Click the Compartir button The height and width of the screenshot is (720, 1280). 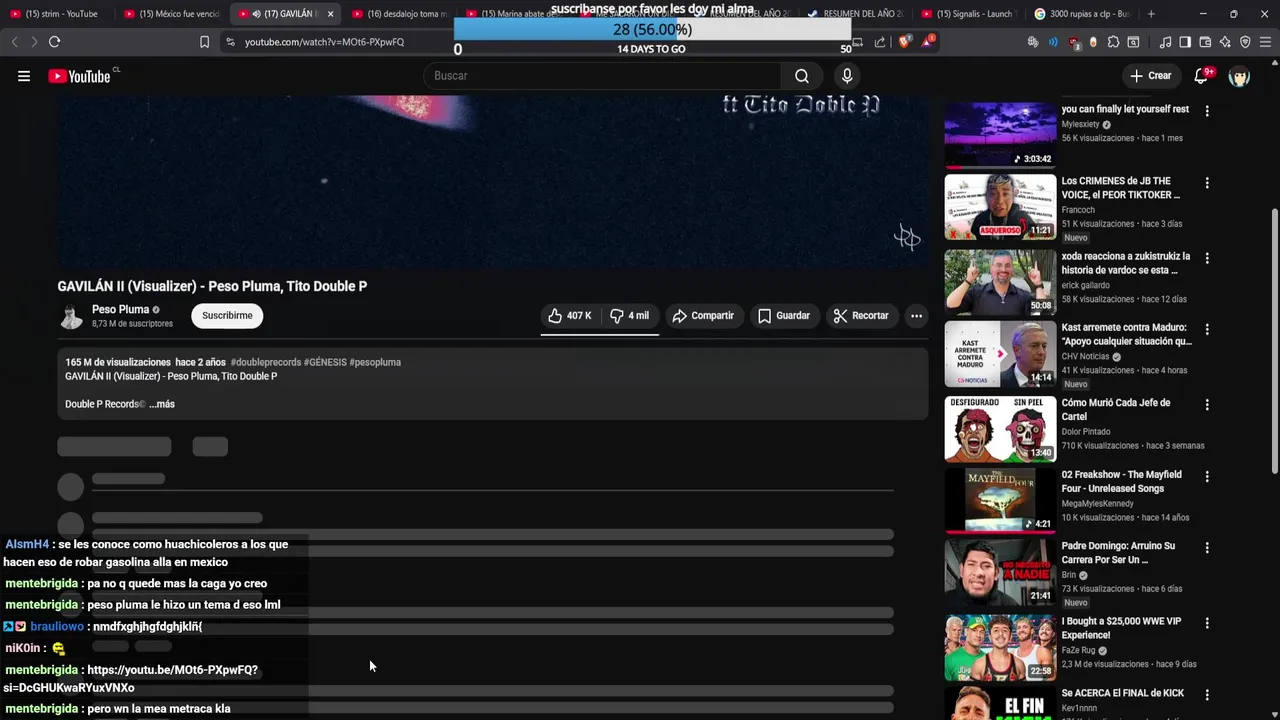coord(703,316)
